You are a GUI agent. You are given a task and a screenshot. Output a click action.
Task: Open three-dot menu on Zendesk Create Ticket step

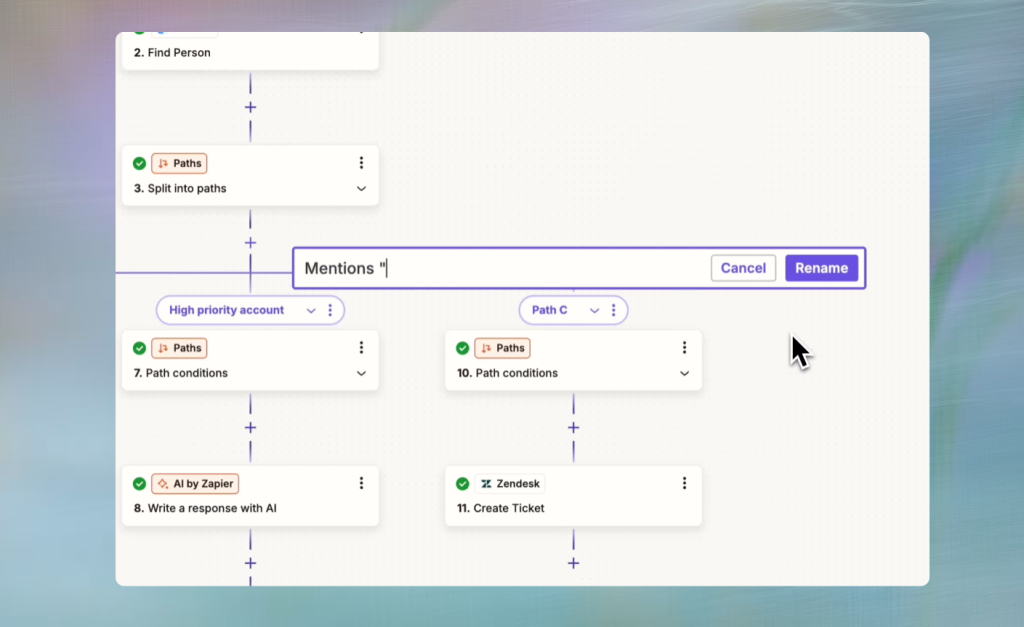pyautogui.click(x=684, y=483)
